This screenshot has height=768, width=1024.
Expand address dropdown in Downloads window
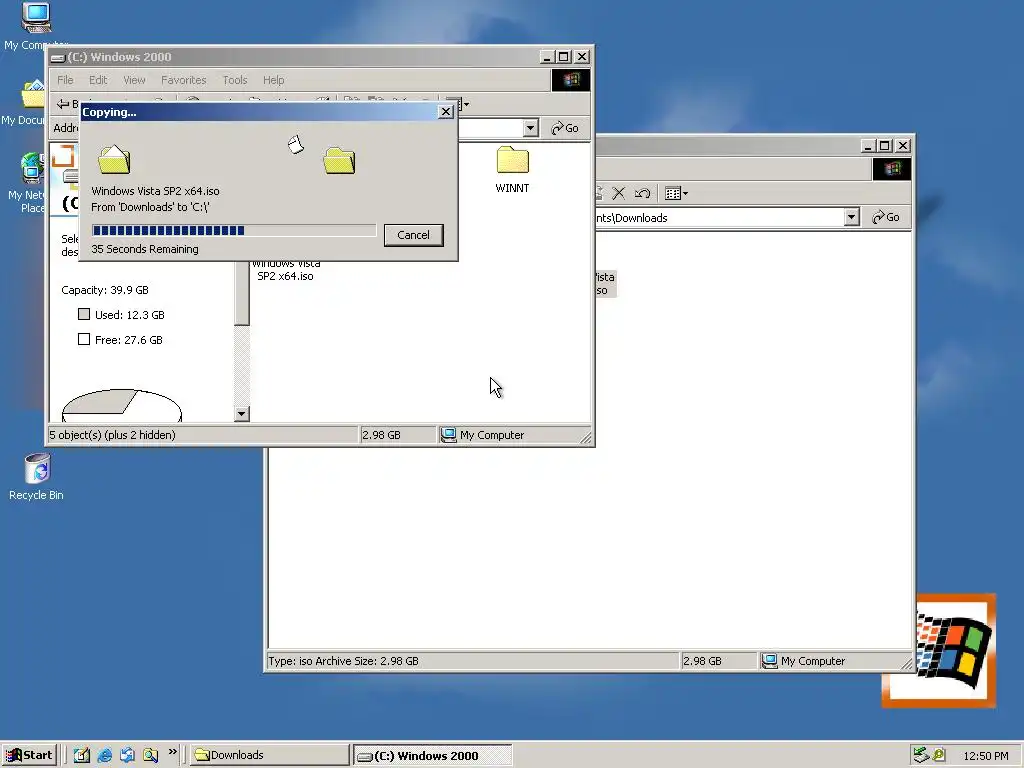(x=851, y=217)
